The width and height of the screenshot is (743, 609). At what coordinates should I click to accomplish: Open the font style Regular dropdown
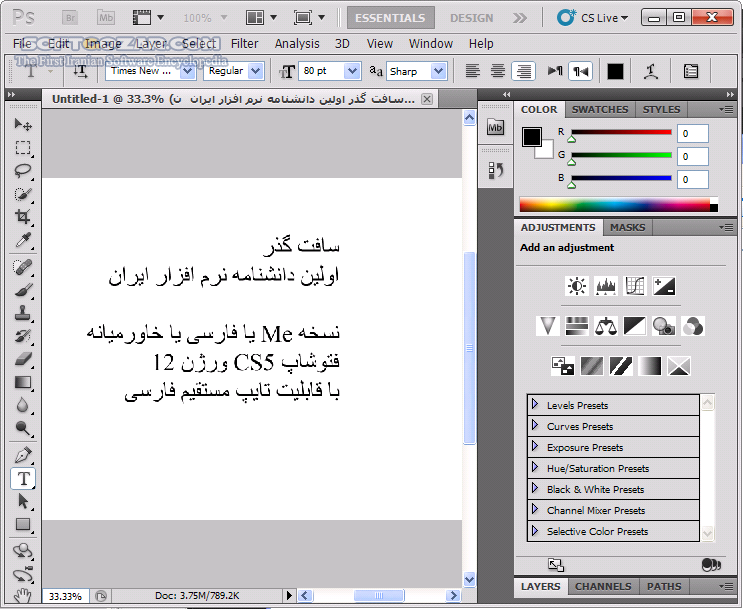click(256, 72)
